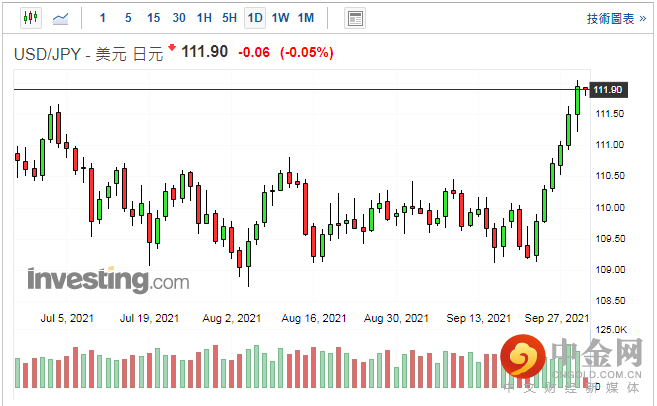Click the Investing.com logo watermark
Screen dimensions: 657x406
pos(107,279)
